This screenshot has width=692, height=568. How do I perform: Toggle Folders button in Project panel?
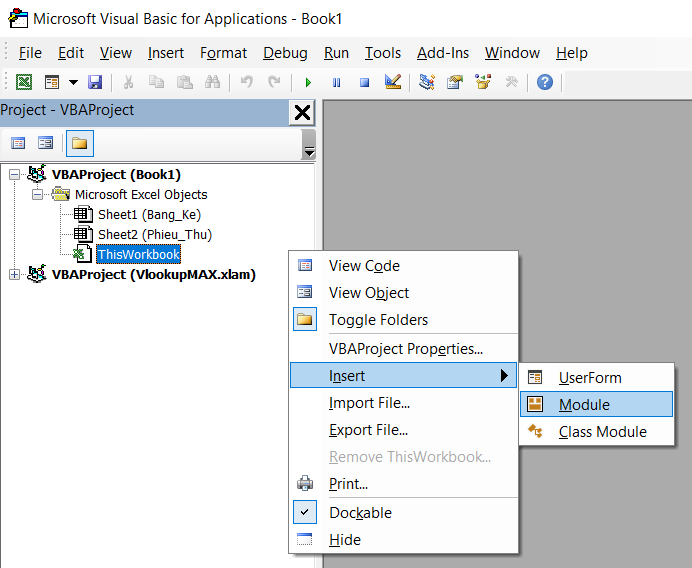[80, 143]
